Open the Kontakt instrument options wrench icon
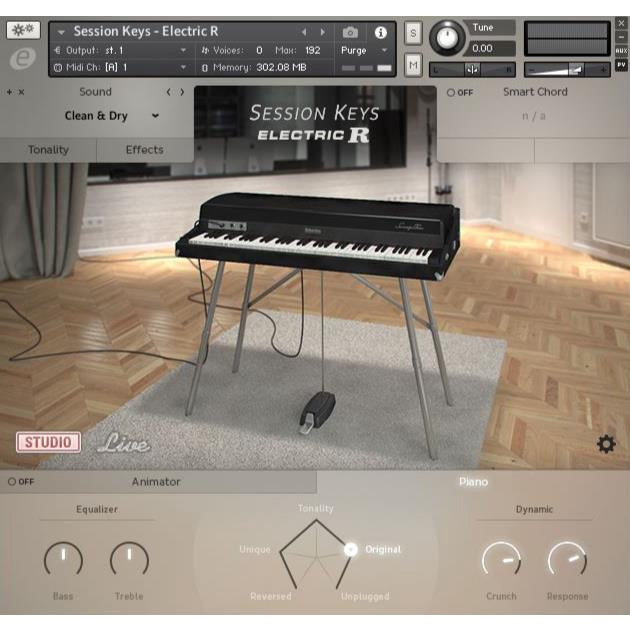 pyautogui.click(x=23, y=30)
